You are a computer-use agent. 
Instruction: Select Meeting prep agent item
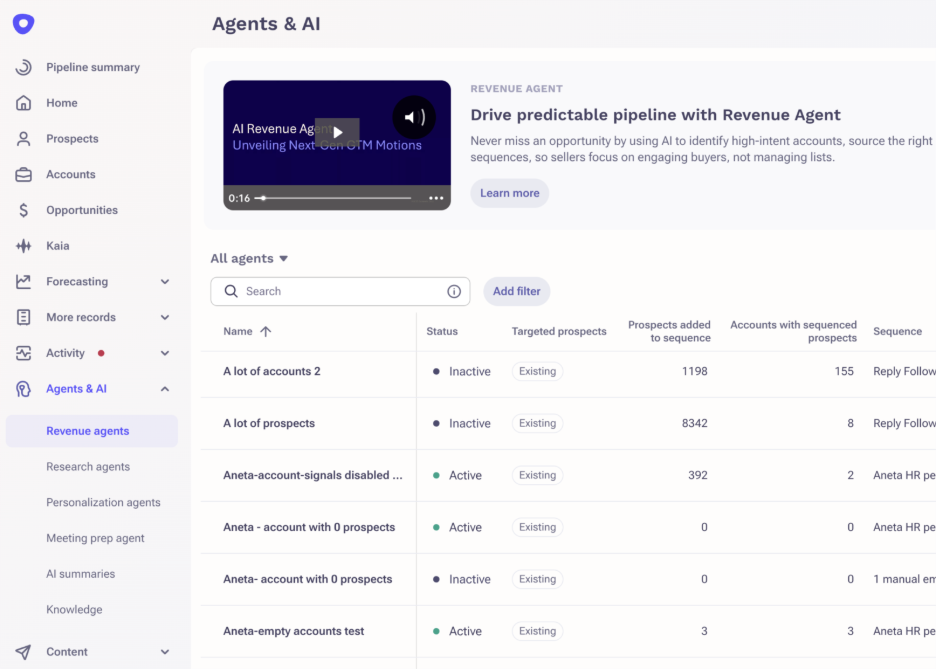point(96,538)
